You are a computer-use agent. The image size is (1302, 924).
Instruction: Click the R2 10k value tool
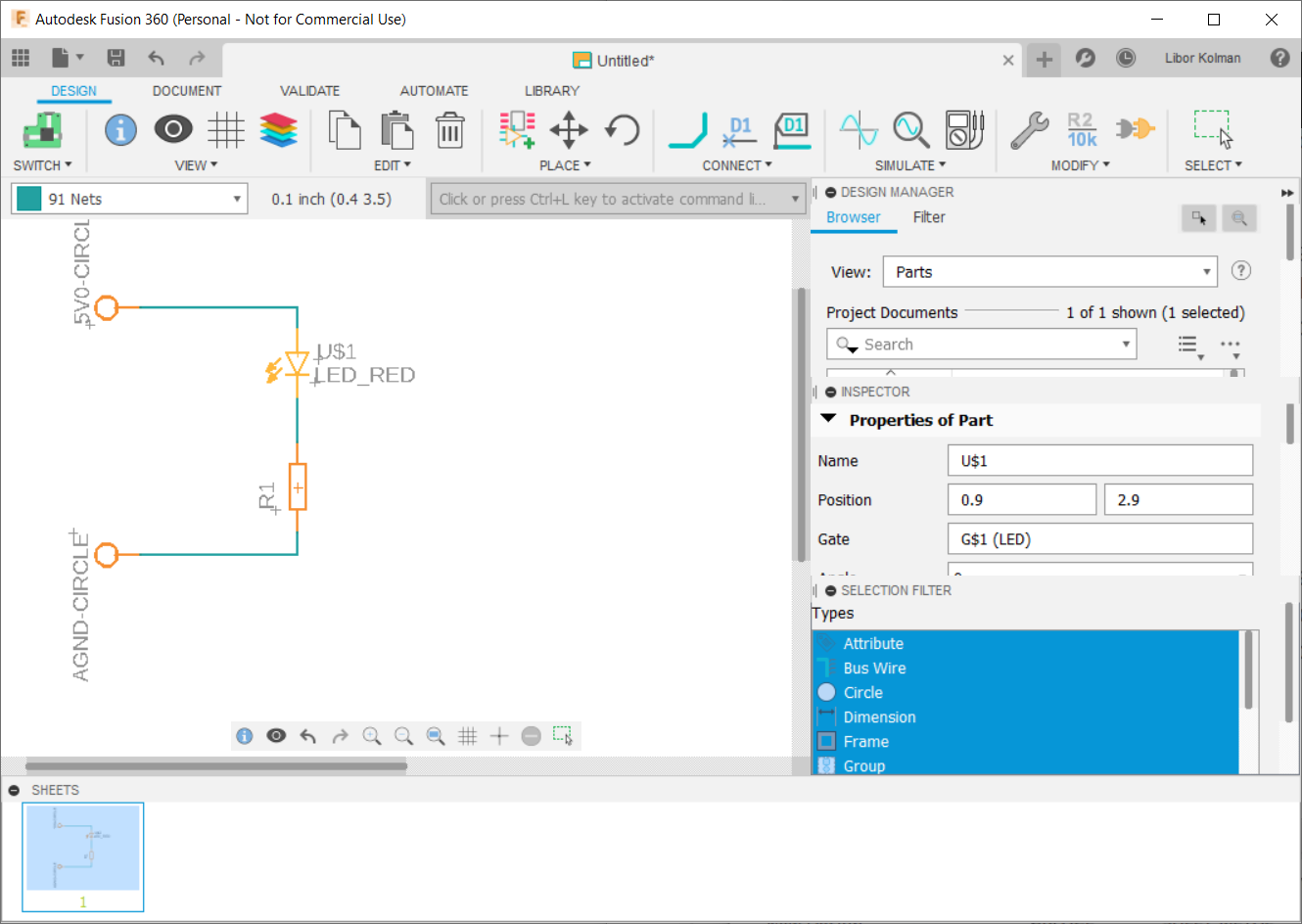pos(1082,129)
